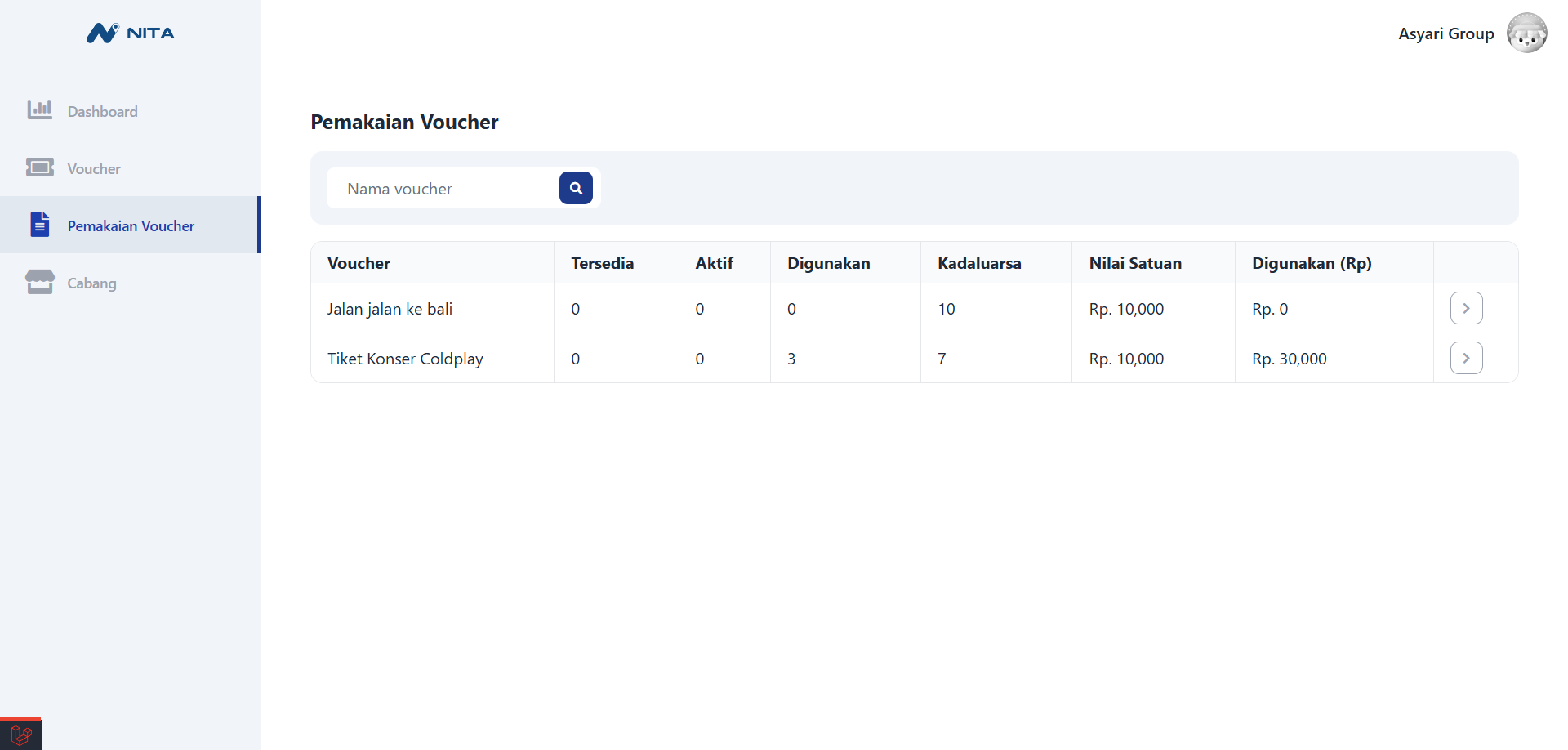Open Dashboard from the sidebar

(131, 111)
